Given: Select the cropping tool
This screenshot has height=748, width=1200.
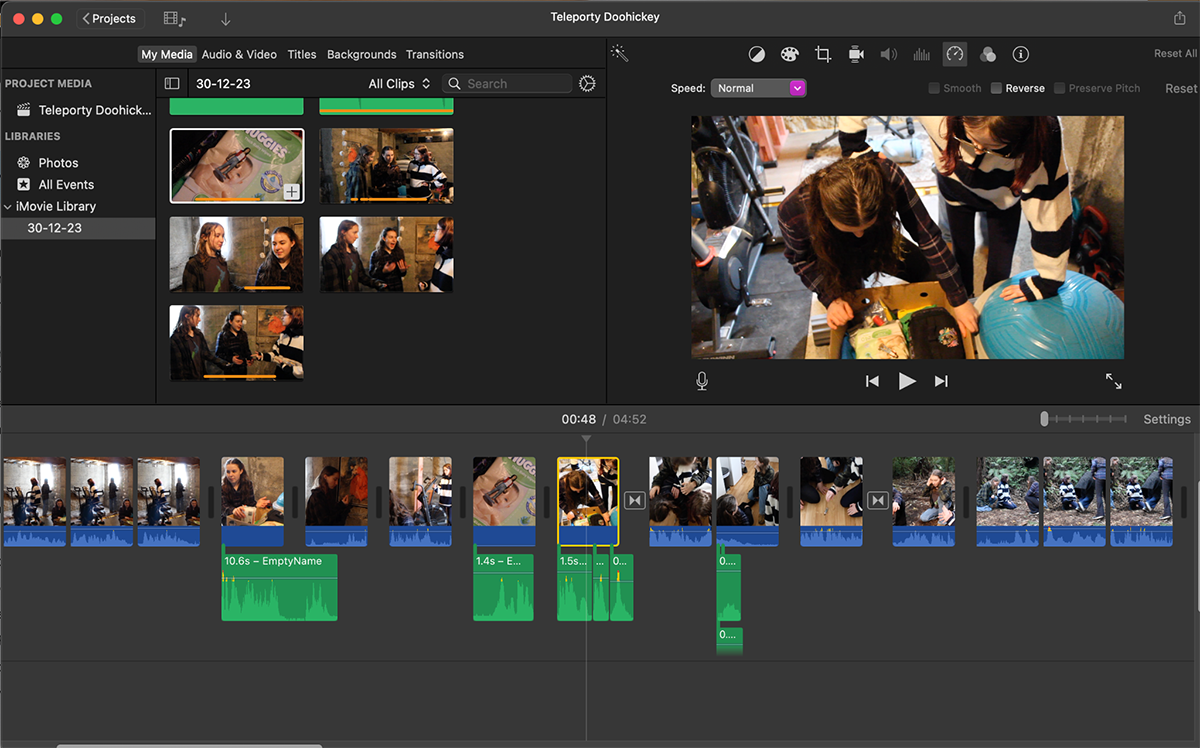Looking at the screenshot, I should tap(823, 54).
